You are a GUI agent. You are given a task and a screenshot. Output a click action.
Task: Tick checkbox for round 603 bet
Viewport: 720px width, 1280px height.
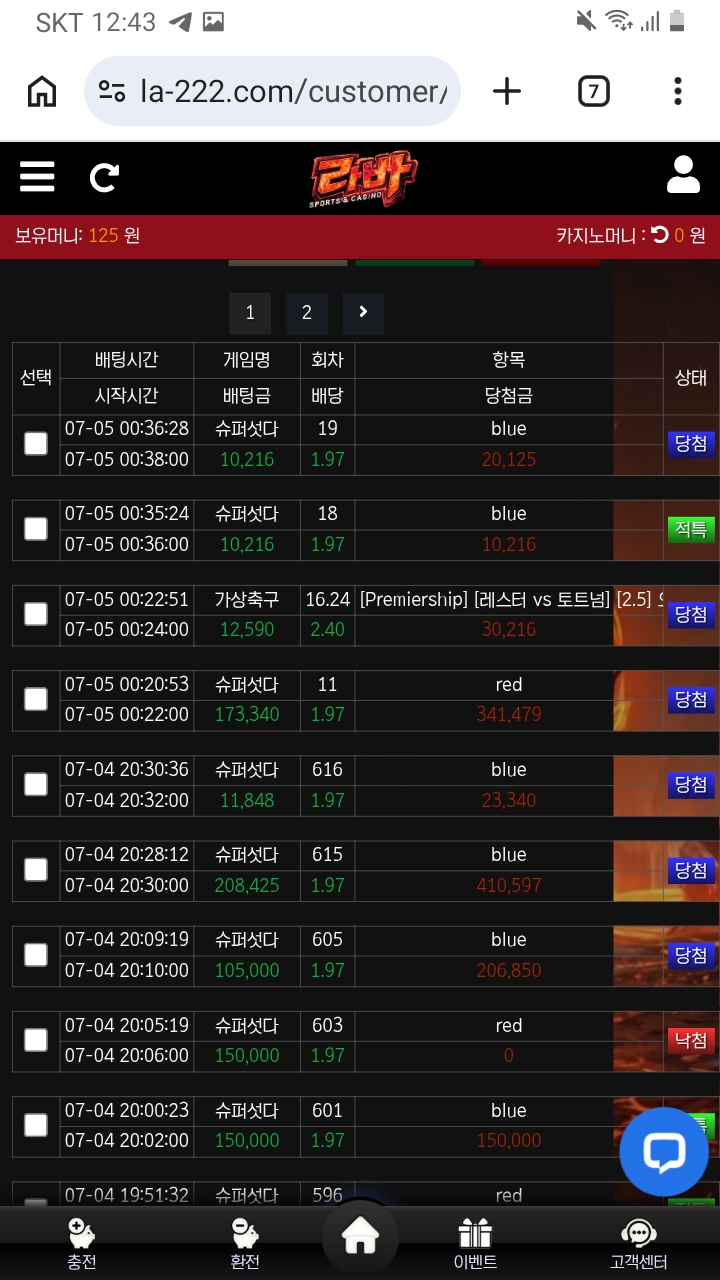[36, 1040]
